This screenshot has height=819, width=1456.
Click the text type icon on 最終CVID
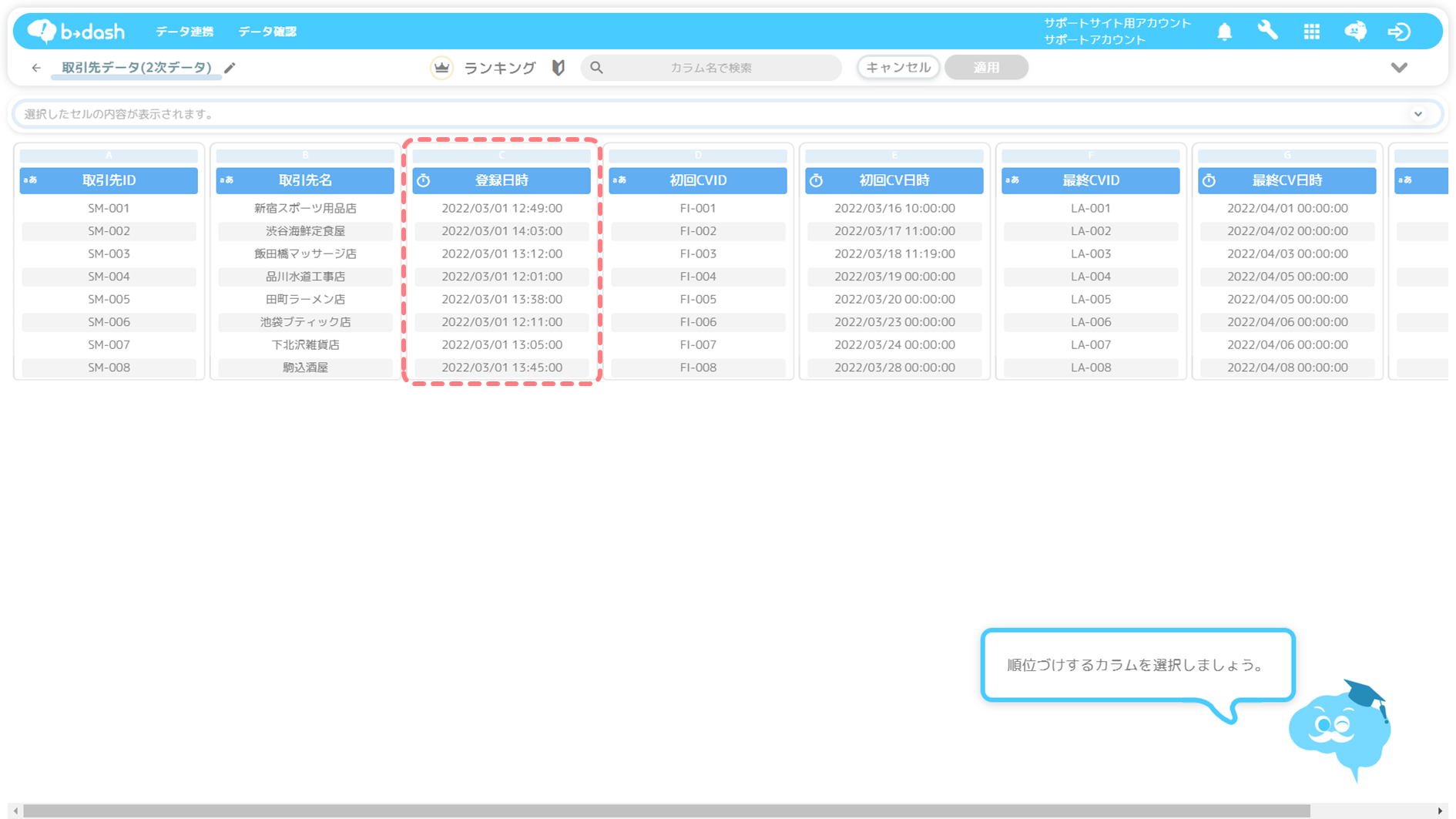click(x=1012, y=180)
